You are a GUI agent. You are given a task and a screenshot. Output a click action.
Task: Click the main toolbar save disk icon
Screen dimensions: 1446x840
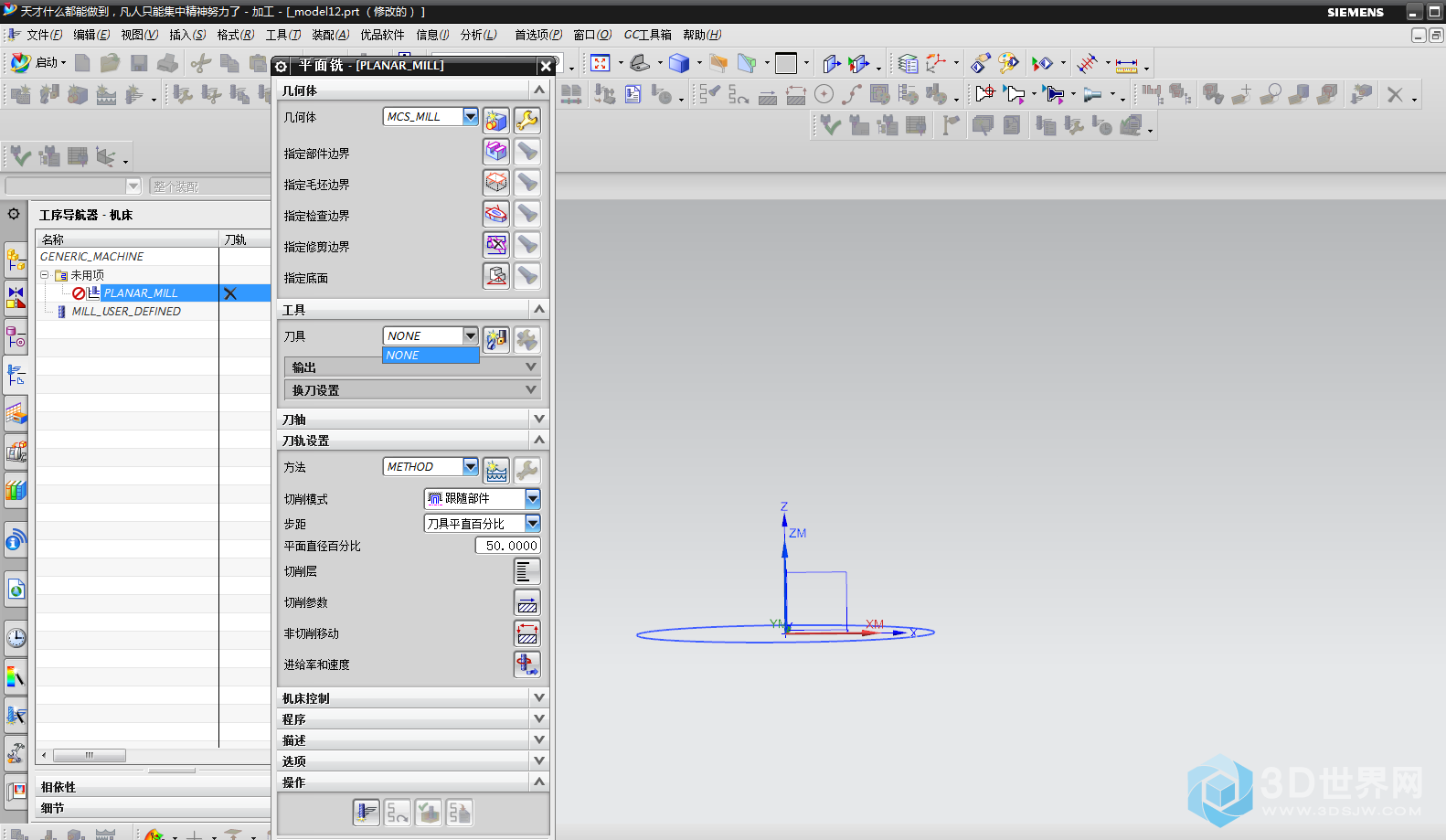[139, 63]
